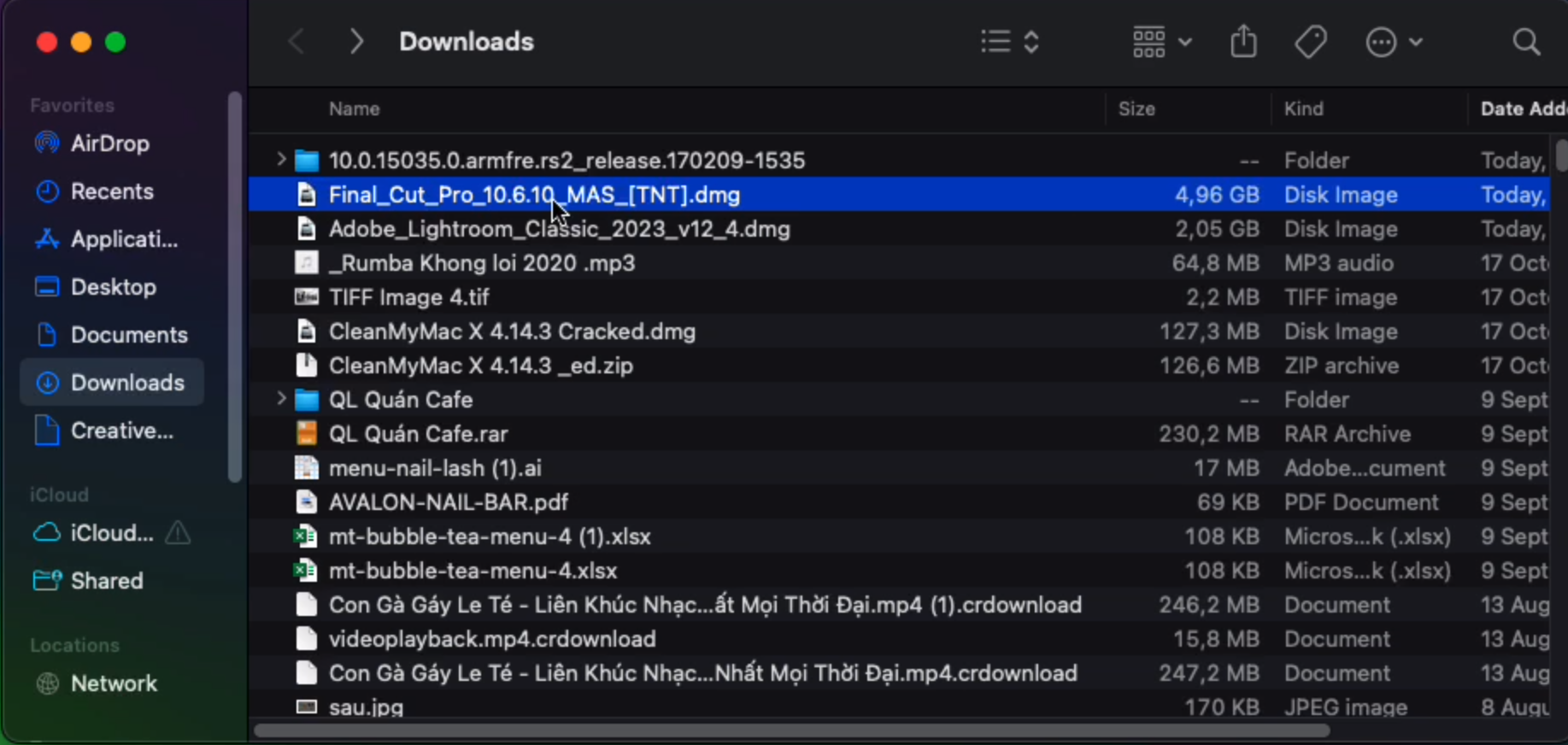This screenshot has width=1568, height=745.
Task: Open the More actions ellipsis menu
Action: tap(1394, 42)
